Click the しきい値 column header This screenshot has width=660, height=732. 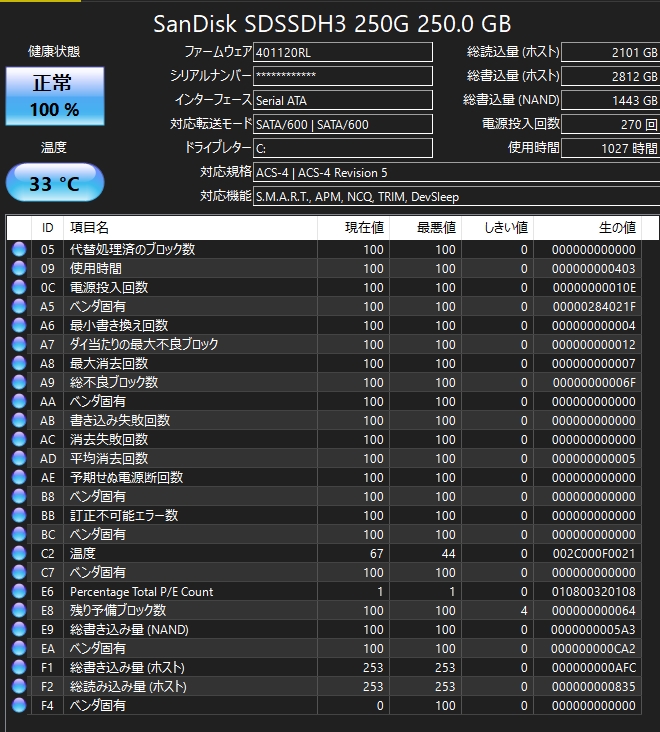(x=498, y=228)
